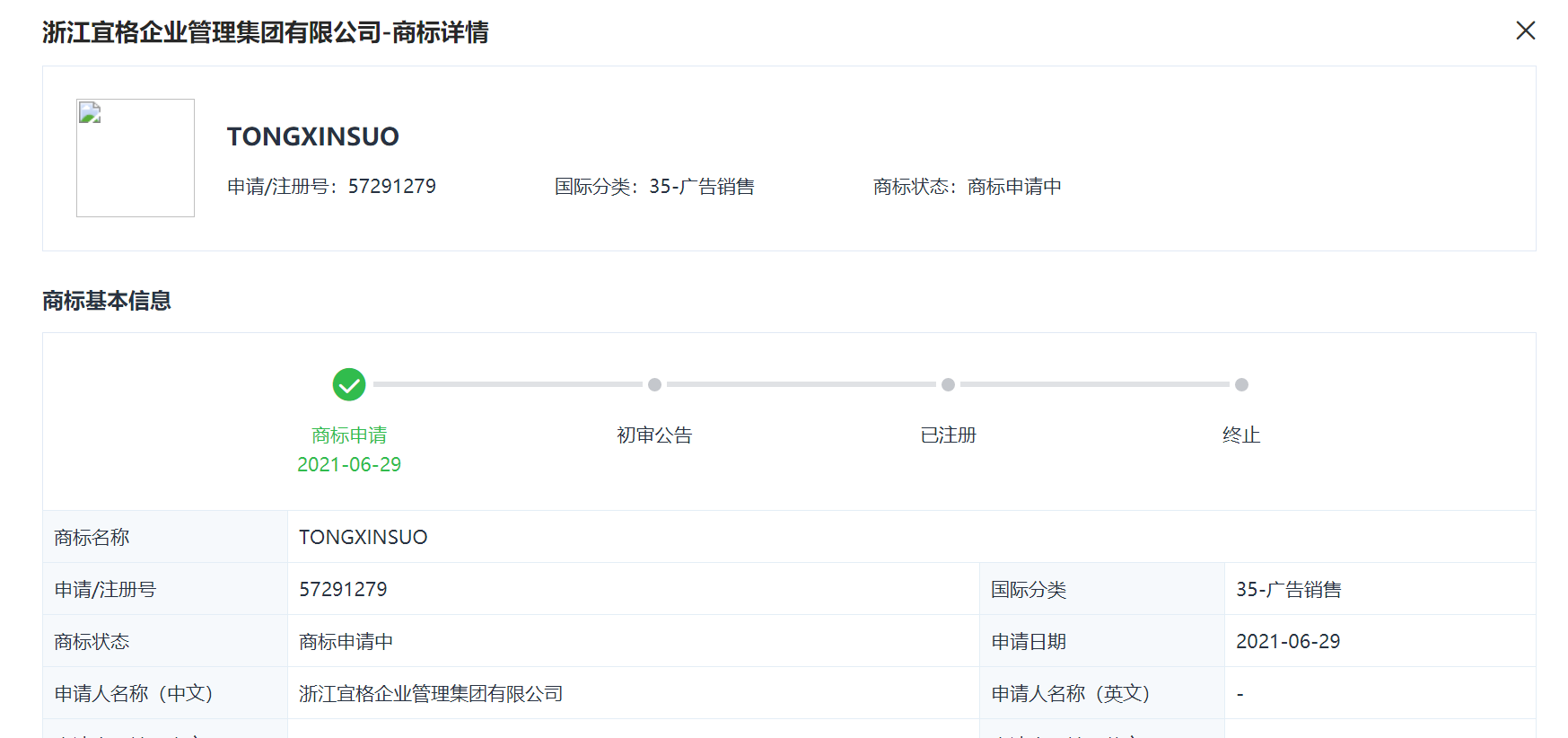Click 国际分类 35-广告销售 in the header card
This screenshot has width=1568, height=738.
click(x=654, y=187)
